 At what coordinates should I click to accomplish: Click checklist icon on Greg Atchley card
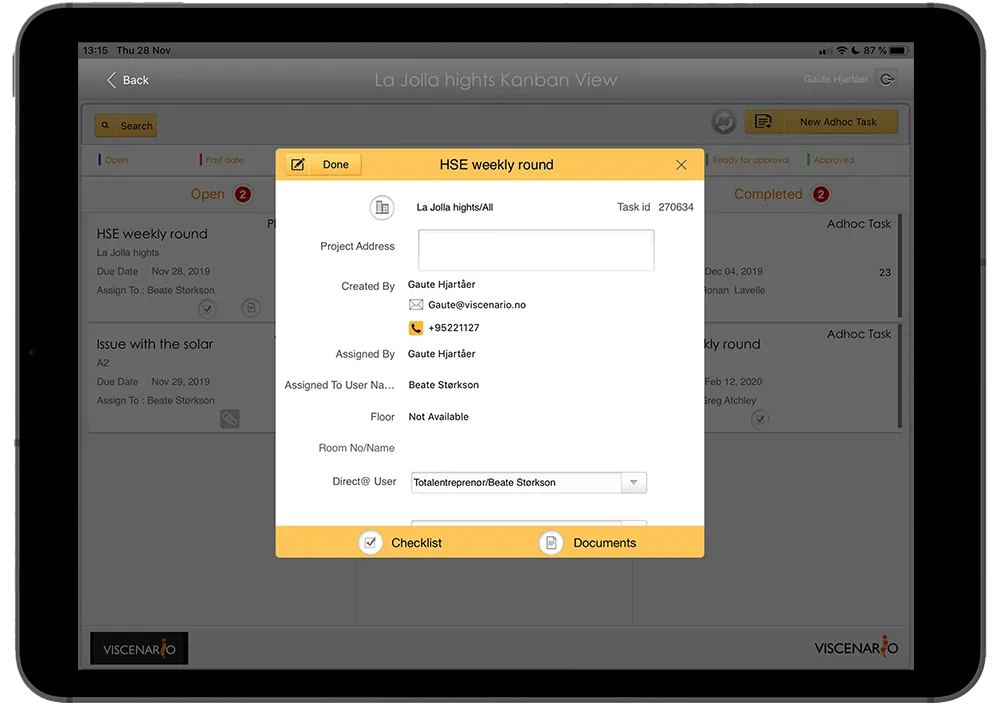coord(759,419)
